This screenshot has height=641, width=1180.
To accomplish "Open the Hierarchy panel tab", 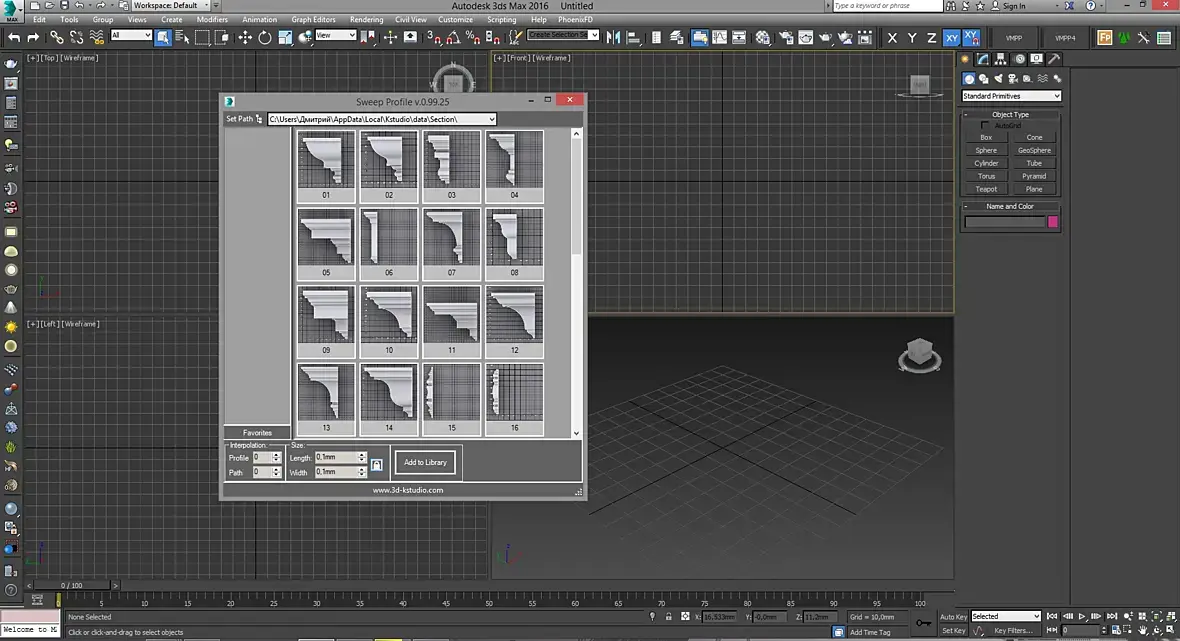I will 1002,59.
